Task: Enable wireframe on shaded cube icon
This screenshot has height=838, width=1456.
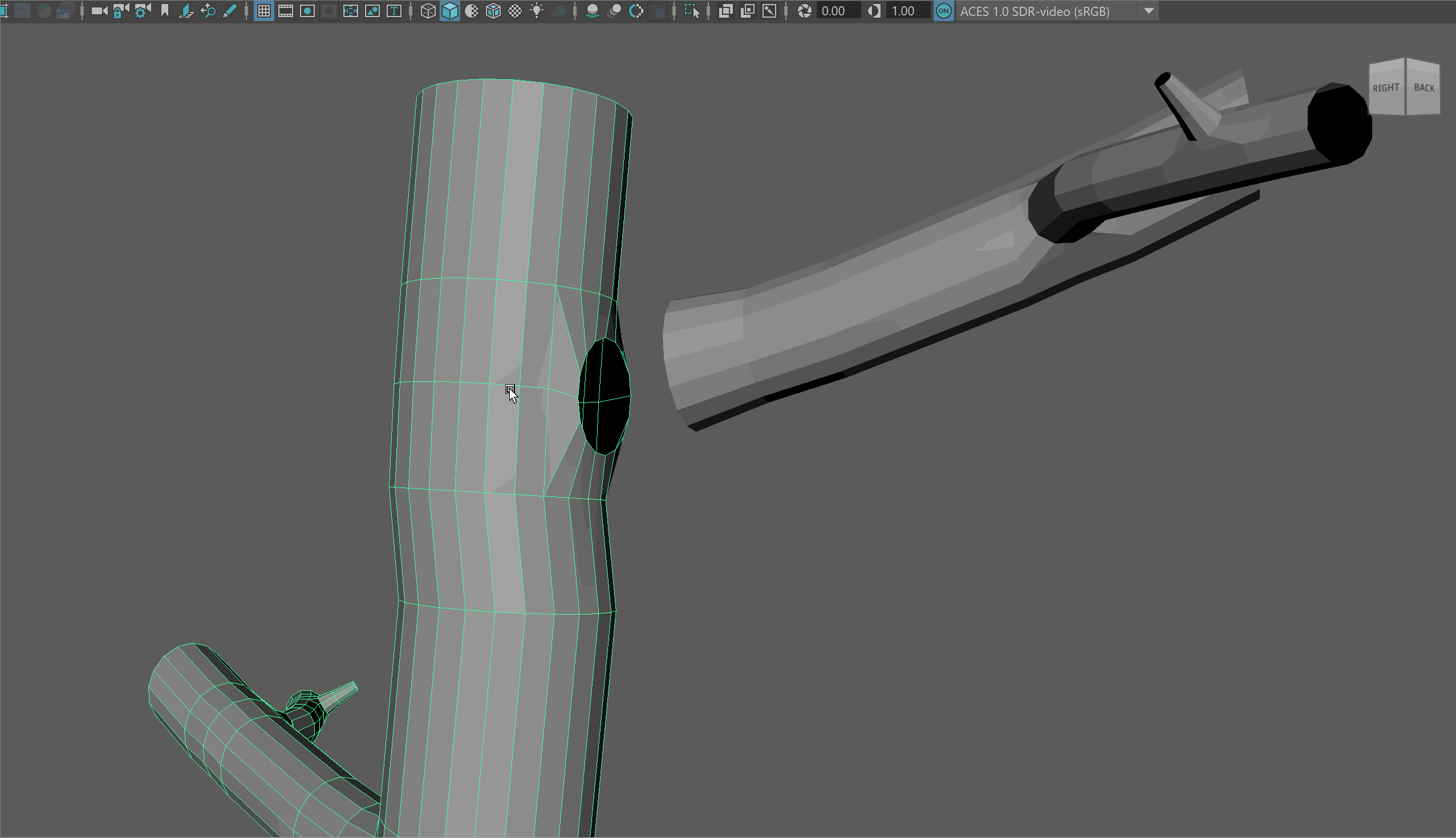Action: (493, 11)
